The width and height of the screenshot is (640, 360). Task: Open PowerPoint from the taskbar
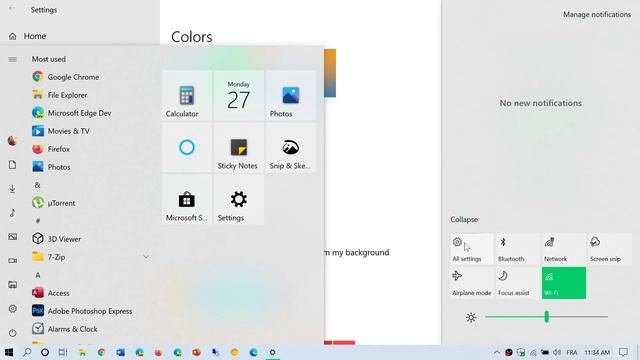point(196,352)
